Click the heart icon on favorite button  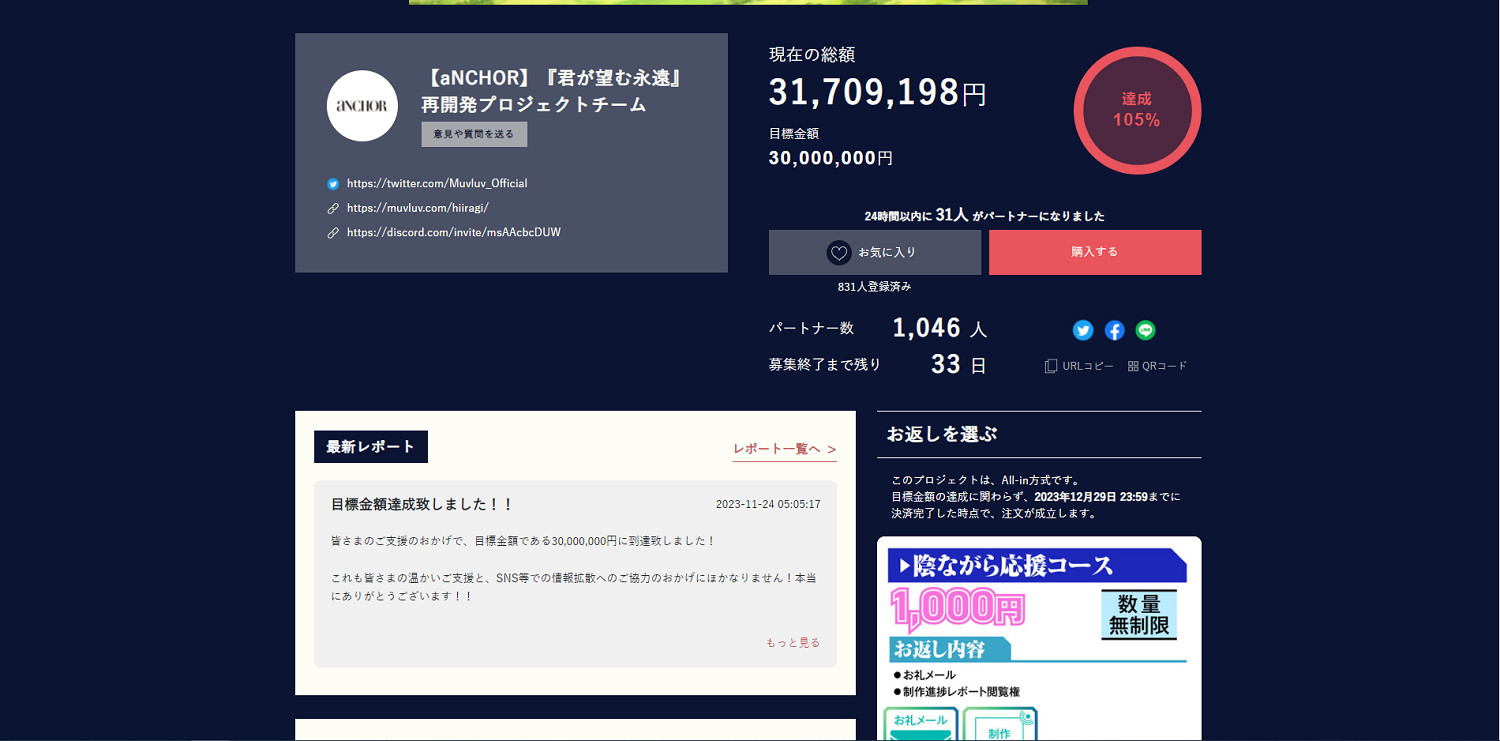838,253
